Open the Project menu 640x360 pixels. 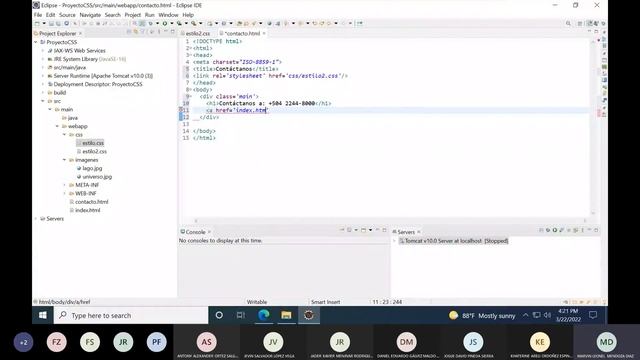click(133, 15)
